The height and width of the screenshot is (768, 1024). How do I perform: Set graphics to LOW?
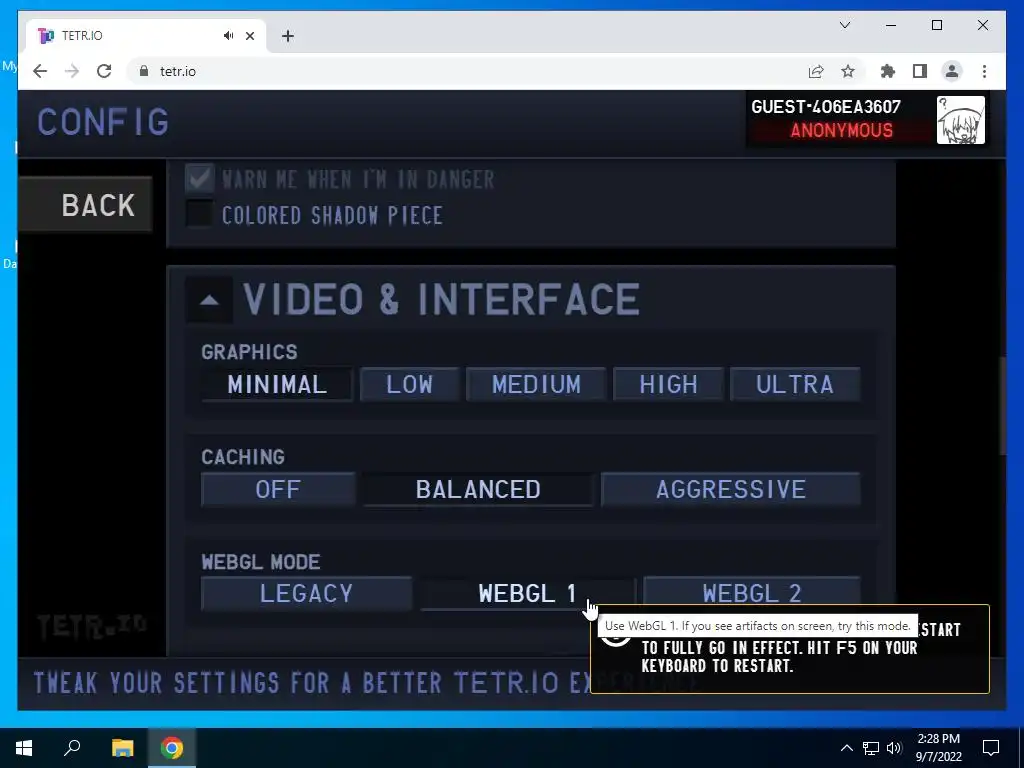click(x=409, y=384)
